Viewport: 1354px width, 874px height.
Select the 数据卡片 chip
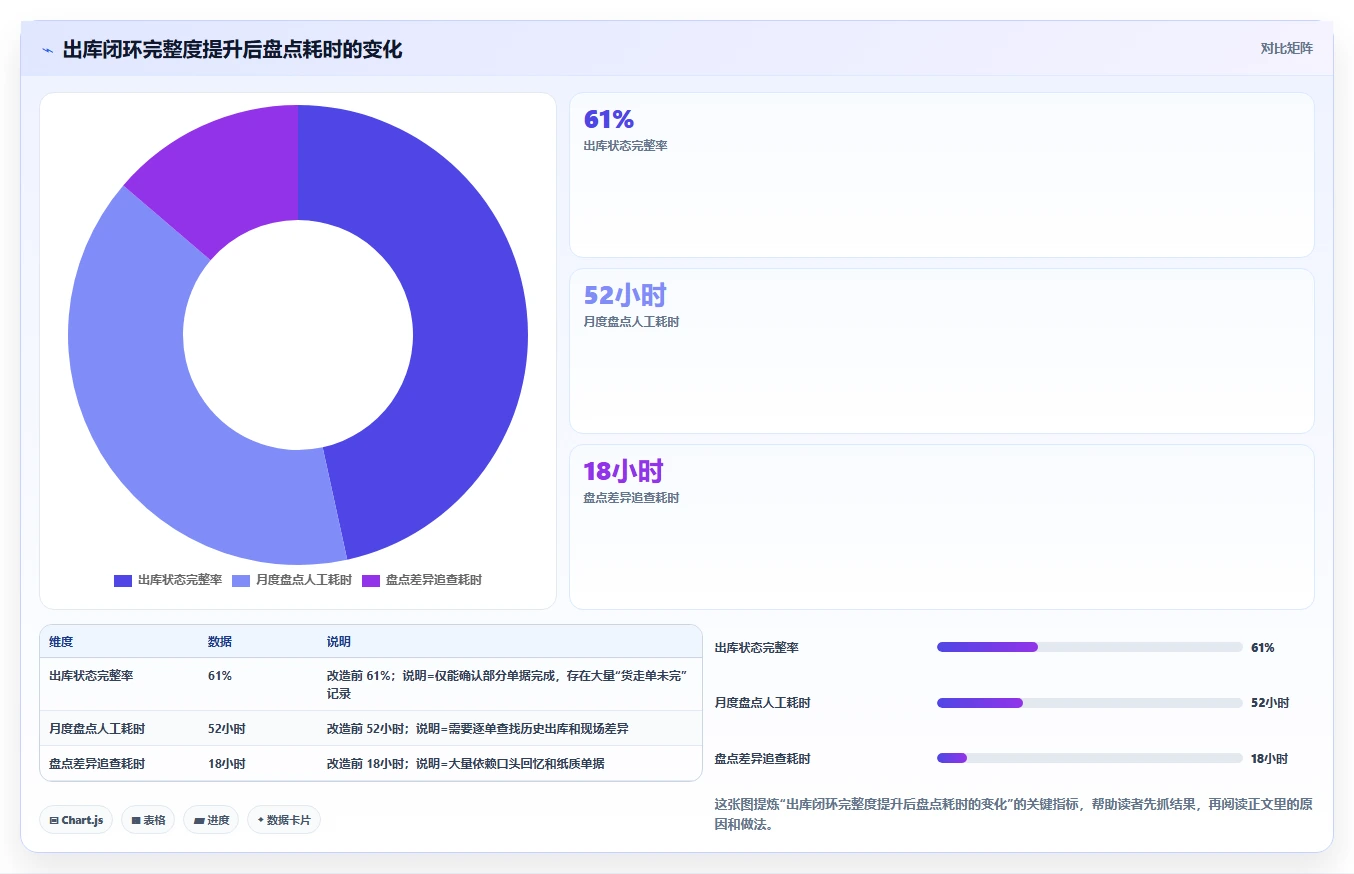(284, 820)
